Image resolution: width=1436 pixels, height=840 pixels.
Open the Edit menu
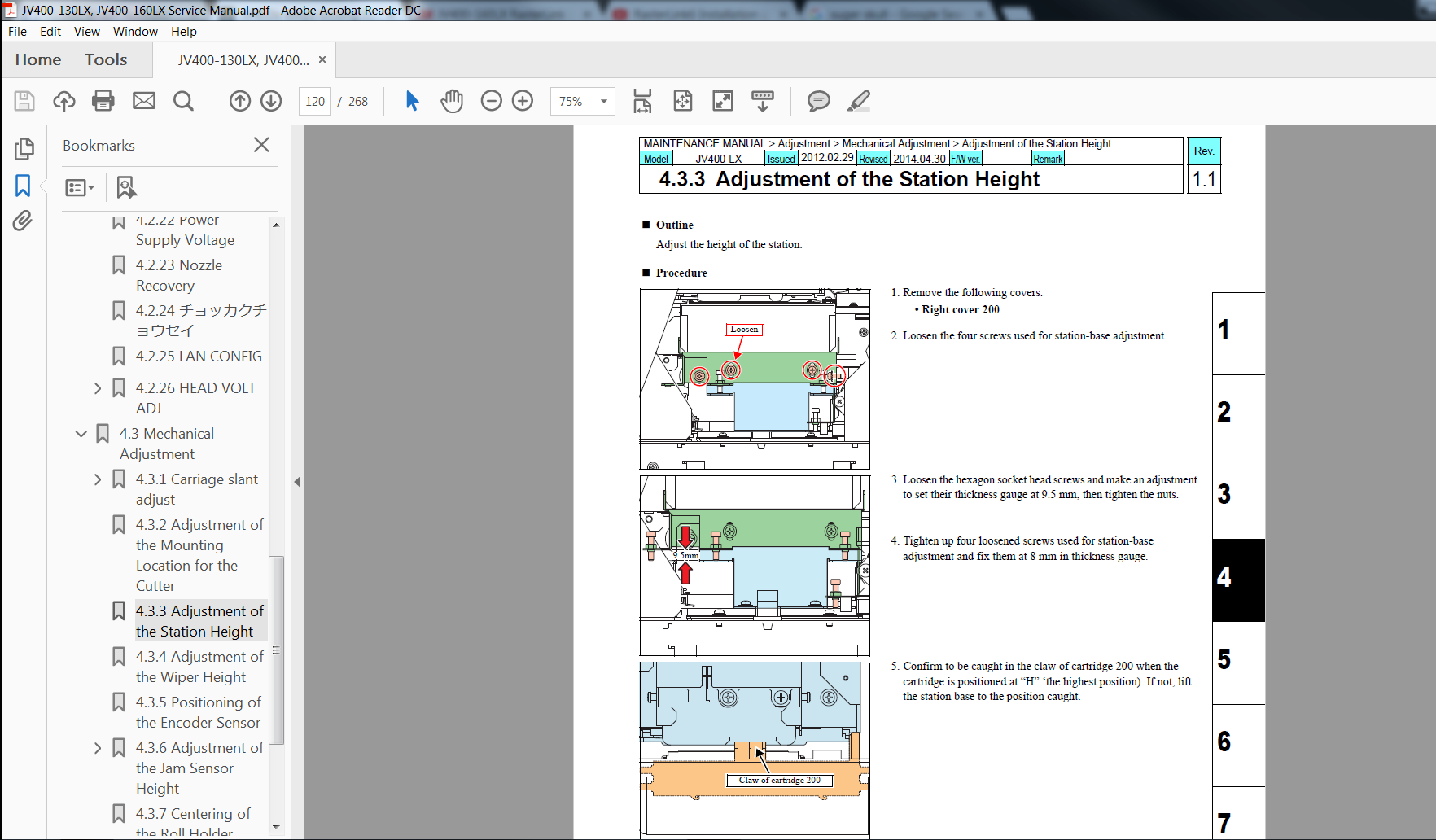tap(50, 31)
